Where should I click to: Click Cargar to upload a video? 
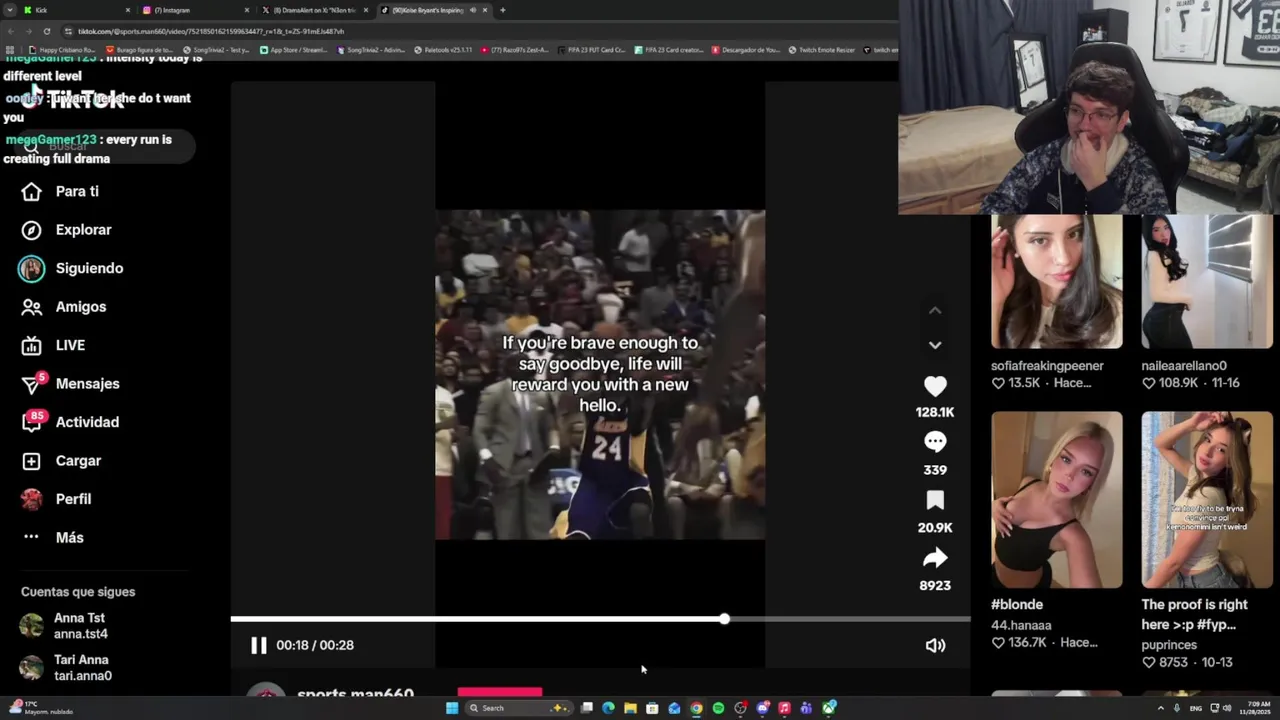(62, 461)
